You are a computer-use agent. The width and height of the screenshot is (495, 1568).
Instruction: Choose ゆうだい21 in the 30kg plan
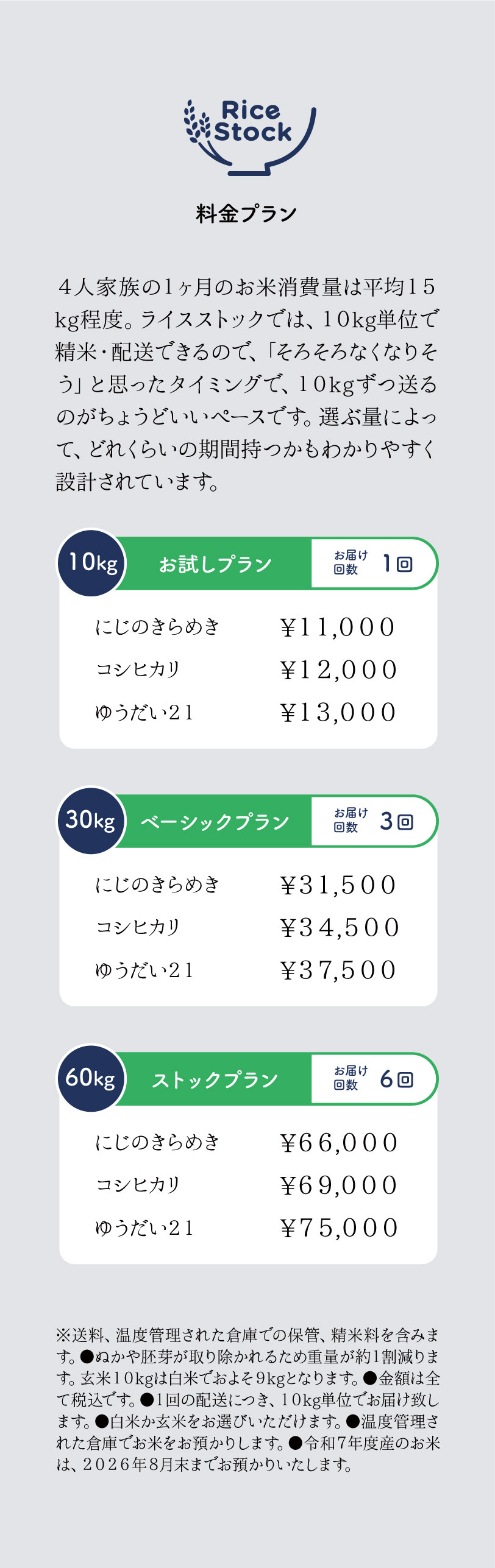point(144,969)
